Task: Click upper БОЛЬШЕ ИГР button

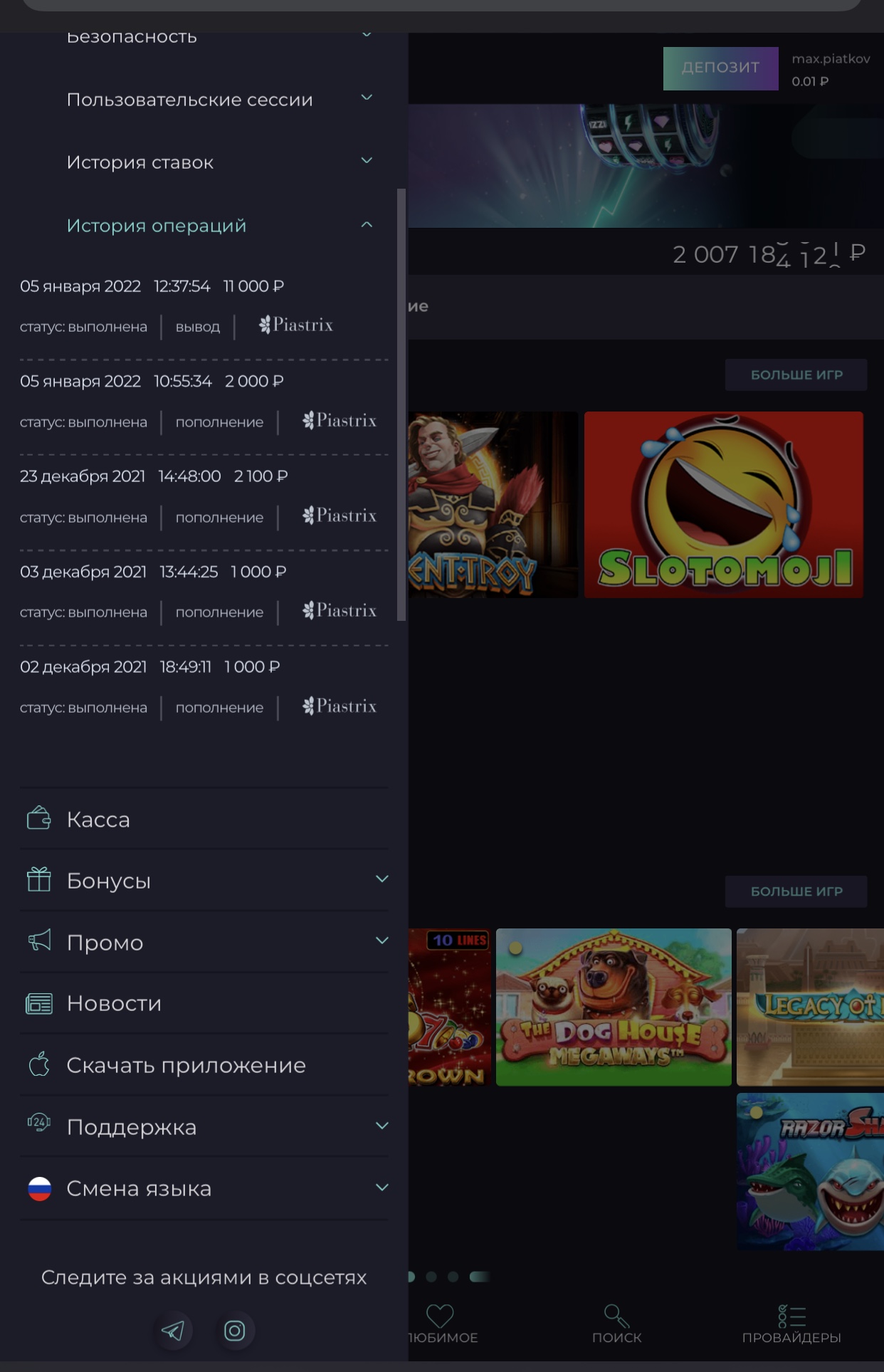Action: coord(796,375)
